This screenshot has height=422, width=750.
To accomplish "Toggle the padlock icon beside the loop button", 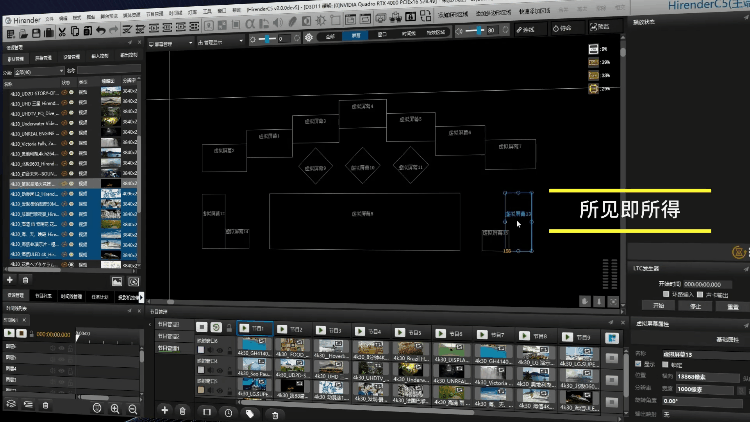I will pos(229,328).
